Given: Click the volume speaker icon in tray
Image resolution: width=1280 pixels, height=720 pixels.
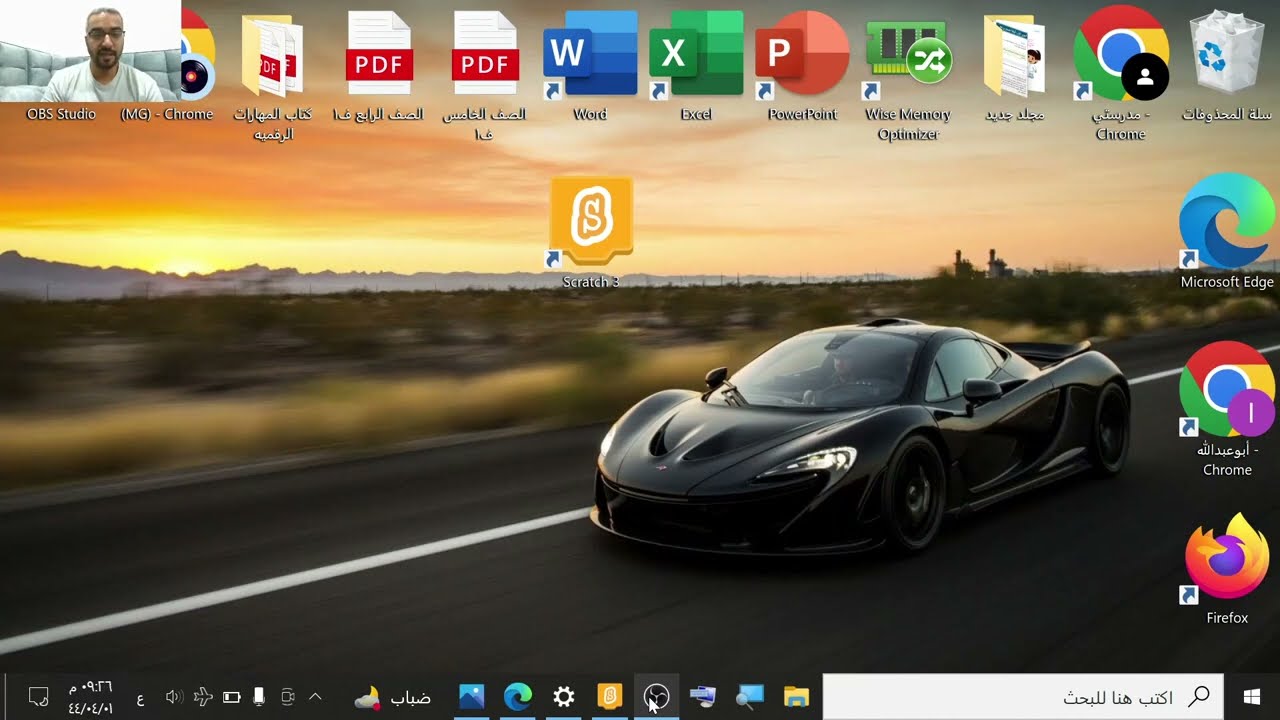Looking at the screenshot, I should [173, 697].
